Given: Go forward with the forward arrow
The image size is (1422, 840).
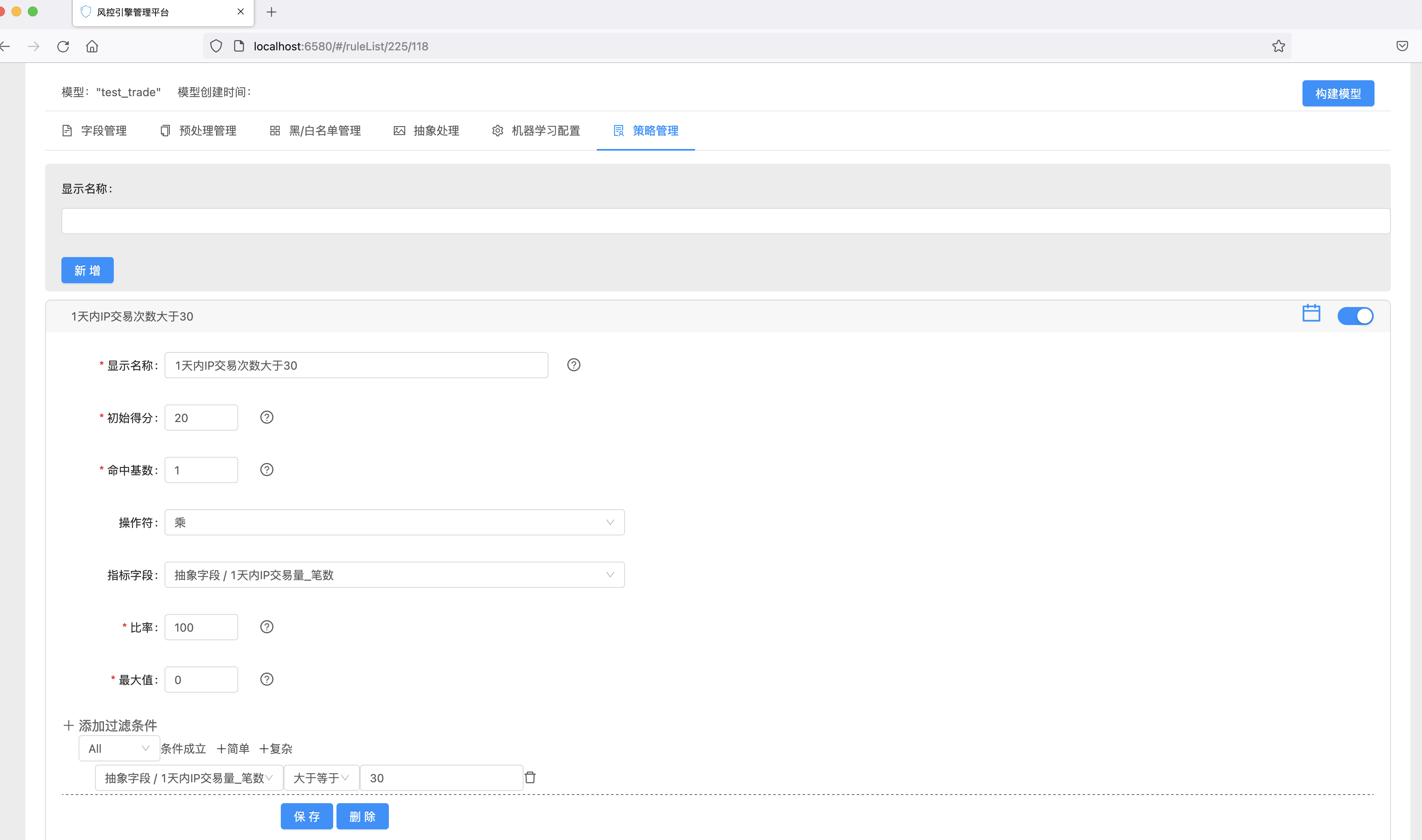Looking at the screenshot, I should click(34, 46).
